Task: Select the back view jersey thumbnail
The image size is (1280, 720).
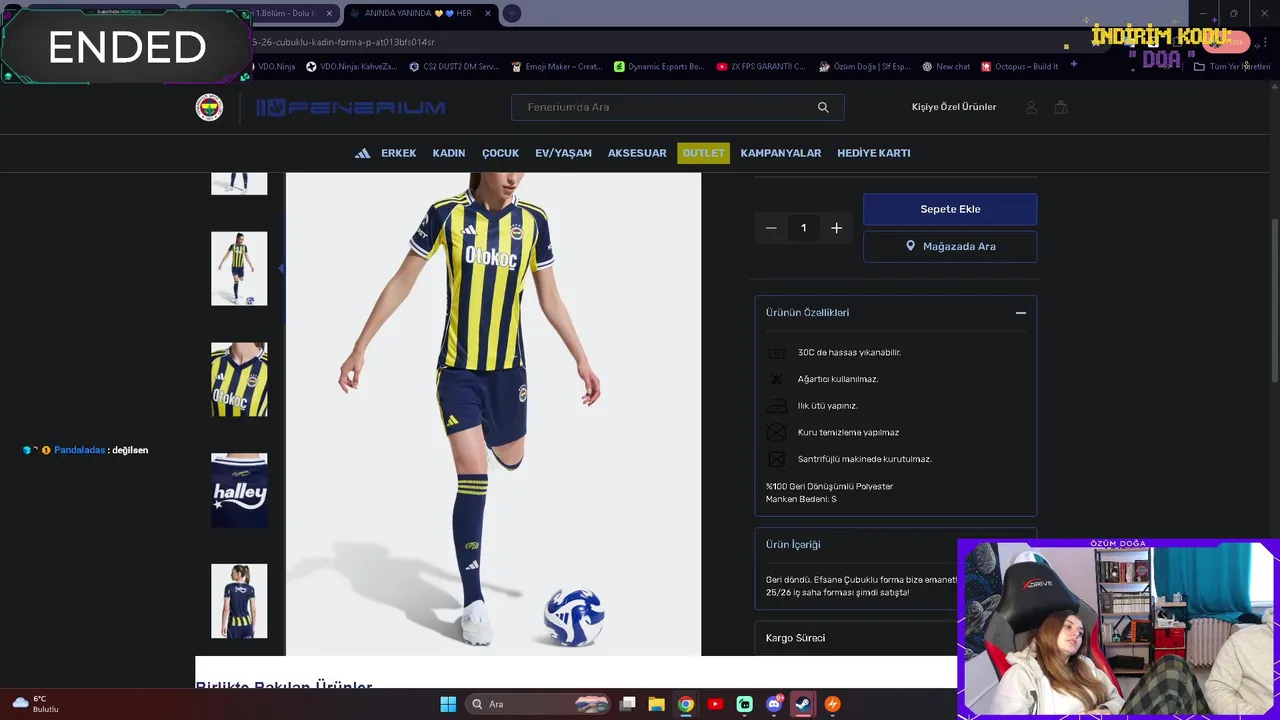Action: [x=239, y=601]
